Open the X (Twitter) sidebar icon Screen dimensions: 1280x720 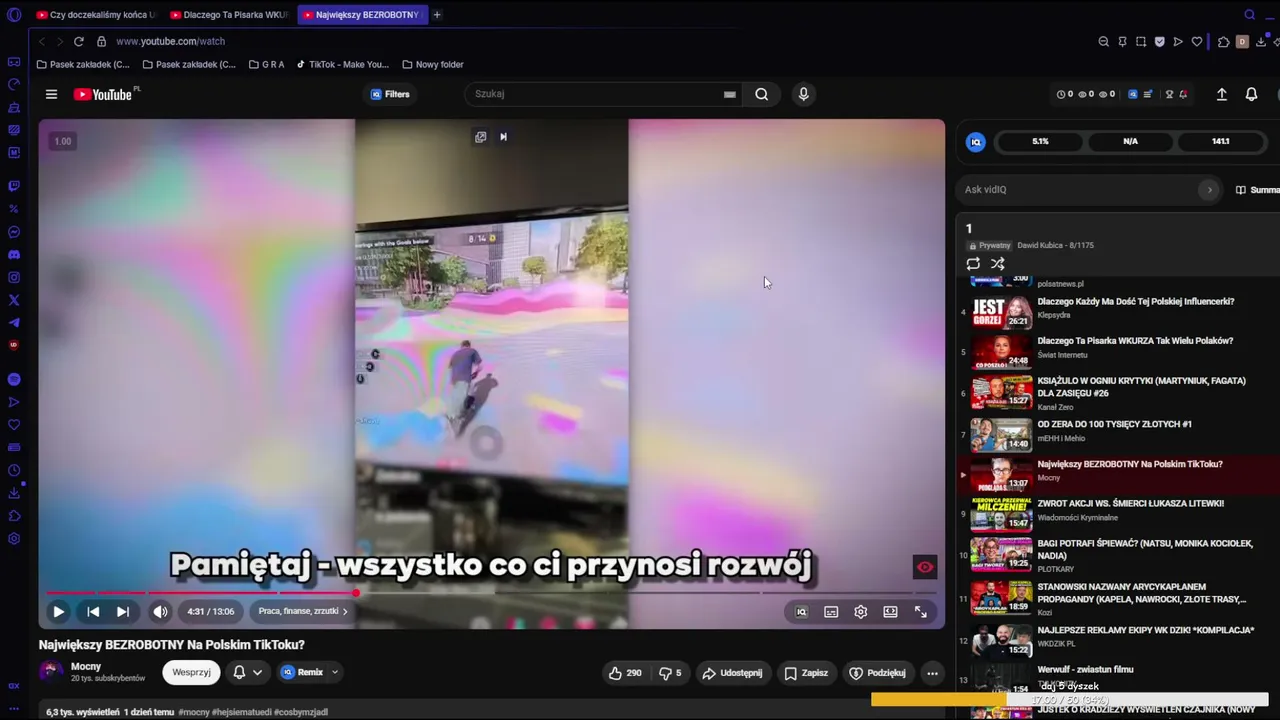click(14, 300)
